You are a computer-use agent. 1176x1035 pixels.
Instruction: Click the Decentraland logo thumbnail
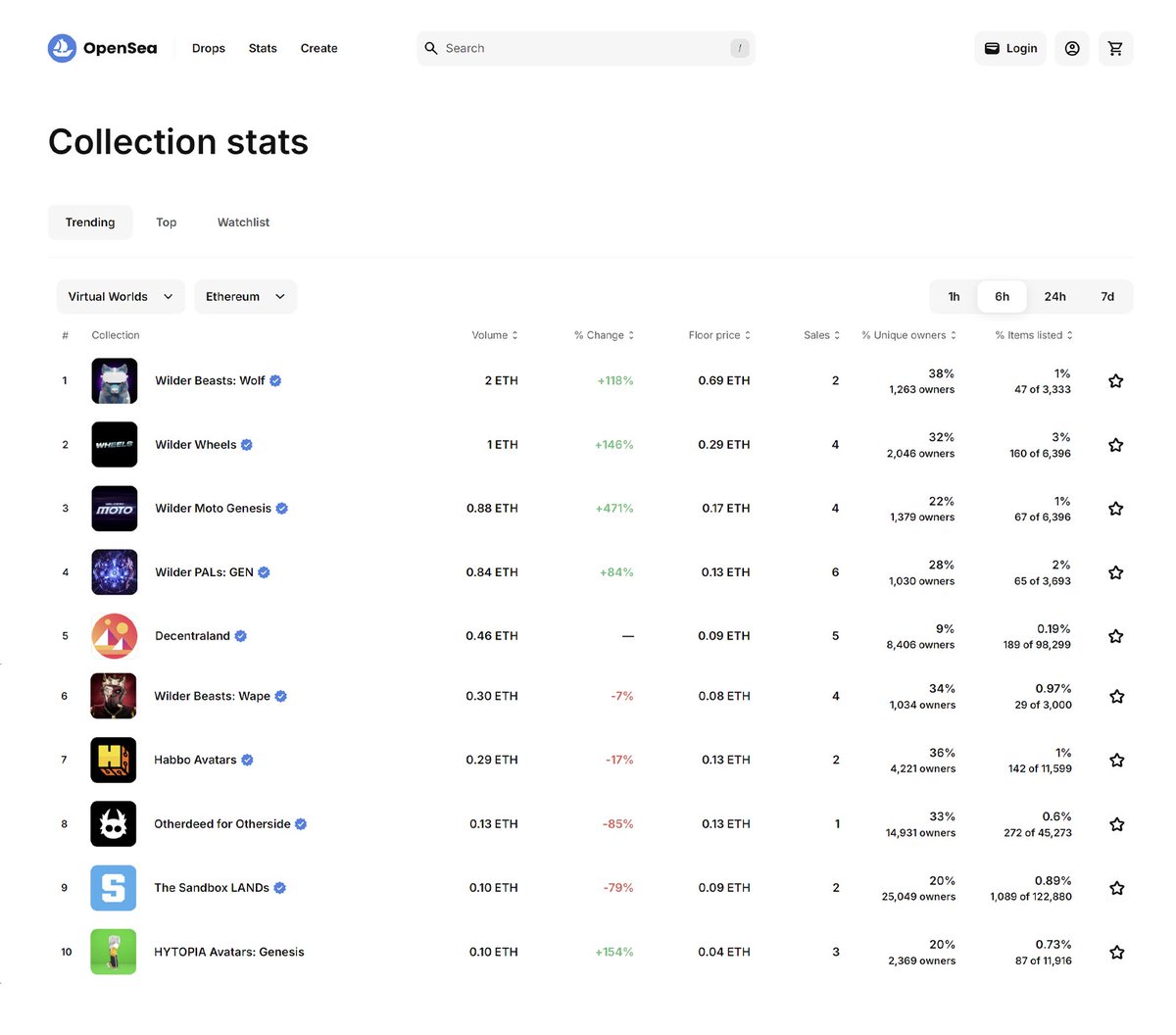(115, 636)
